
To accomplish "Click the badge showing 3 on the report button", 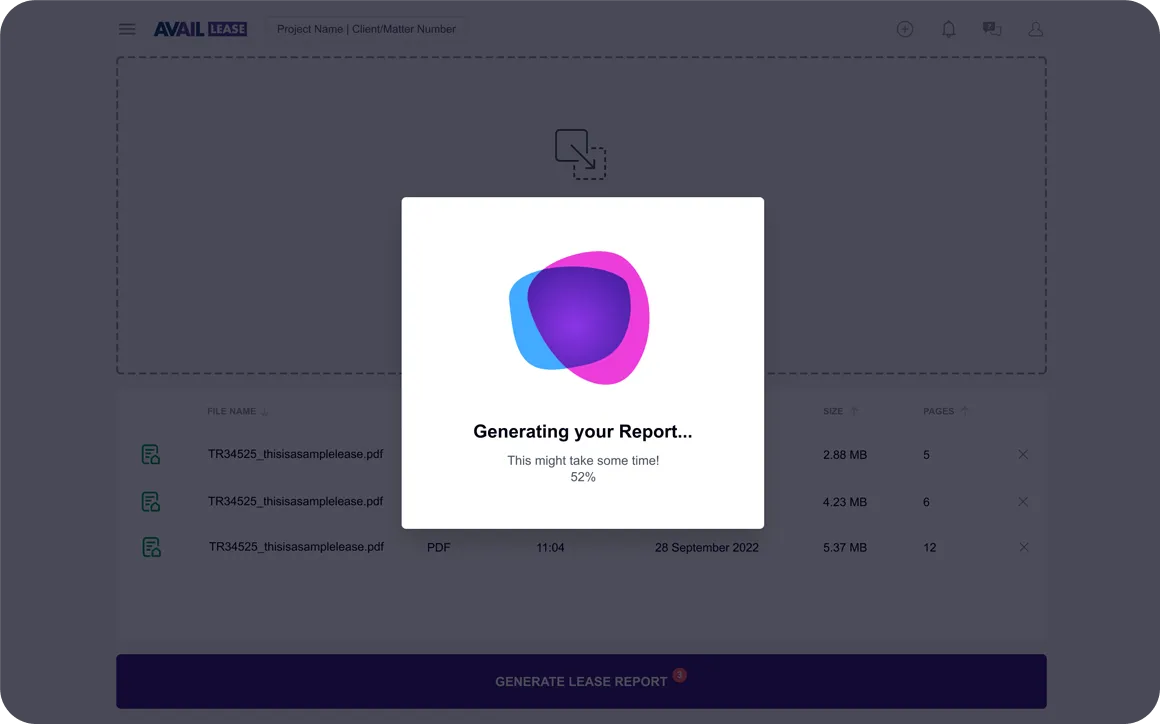I will pyautogui.click(x=679, y=675).
